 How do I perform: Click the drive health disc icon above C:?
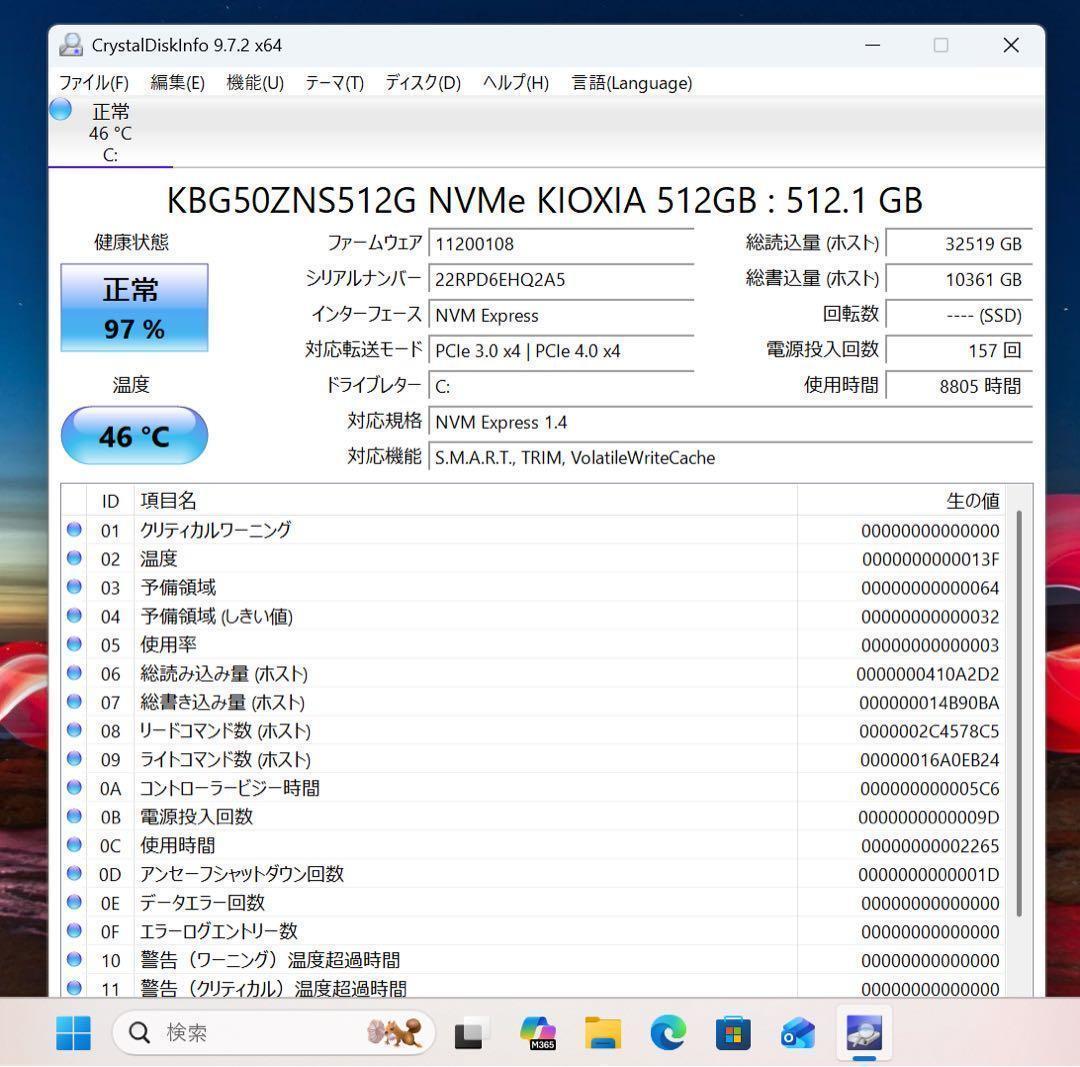click(60, 109)
